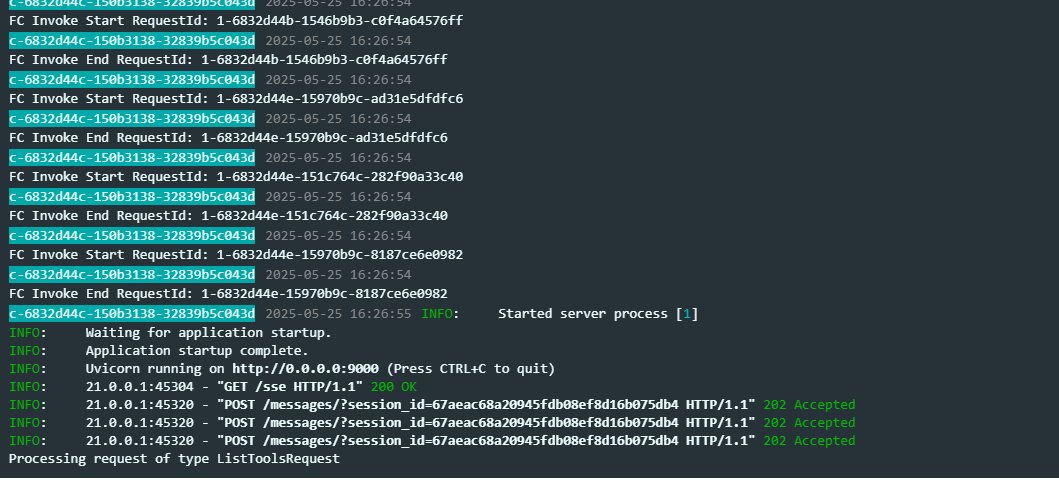Click the FC Invoke End line ending 8187ce6e0982
1059x480 pixels.
pyautogui.click(x=227, y=293)
